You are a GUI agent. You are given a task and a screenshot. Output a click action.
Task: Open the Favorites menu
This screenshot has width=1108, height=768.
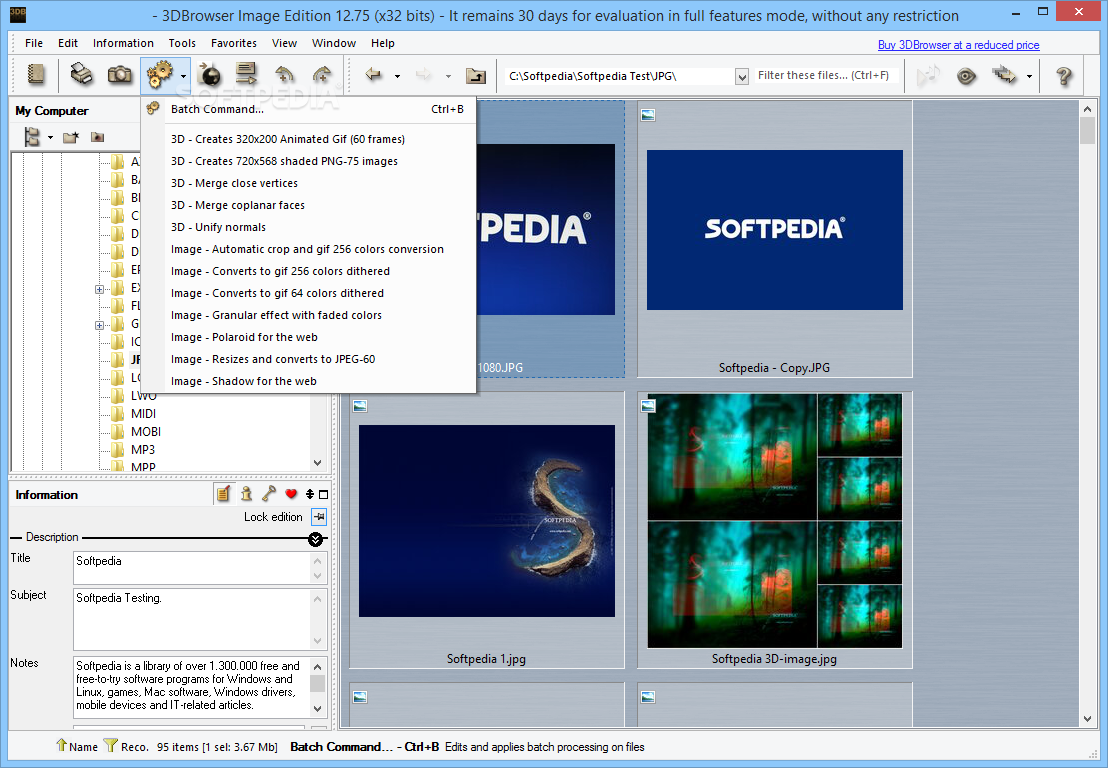(234, 43)
